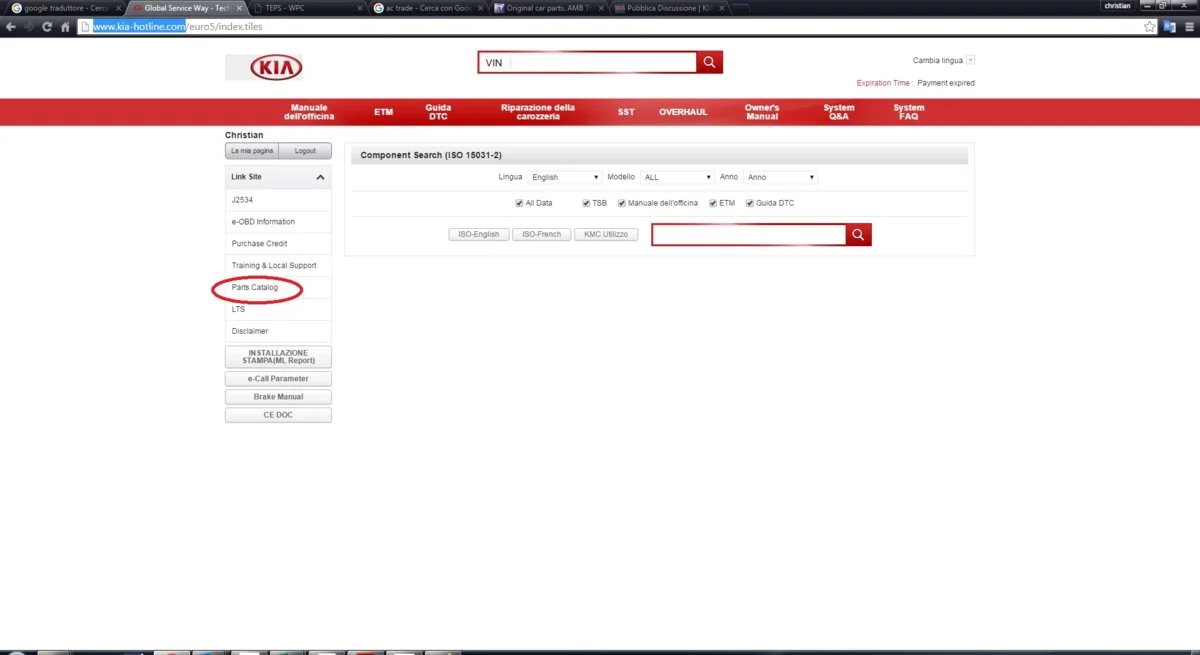
Task: Collapse the Link Site section
Action: pos(320,177)
